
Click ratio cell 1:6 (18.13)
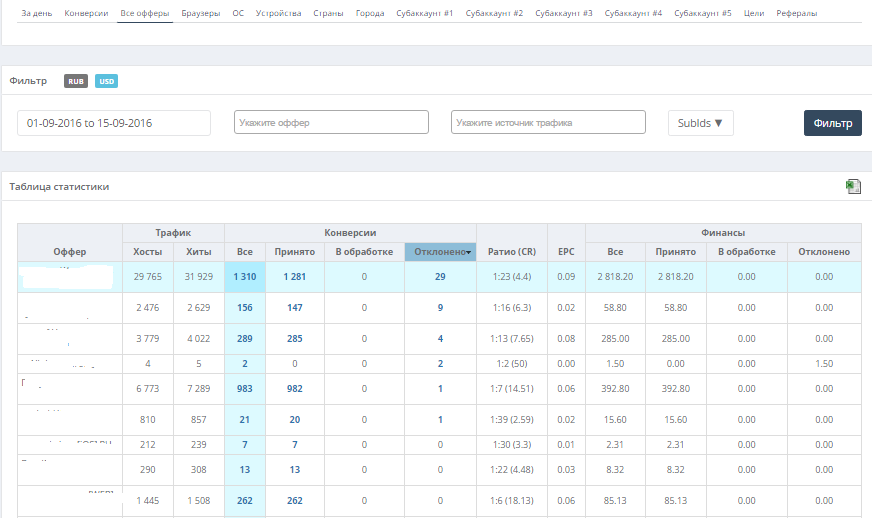512,500
